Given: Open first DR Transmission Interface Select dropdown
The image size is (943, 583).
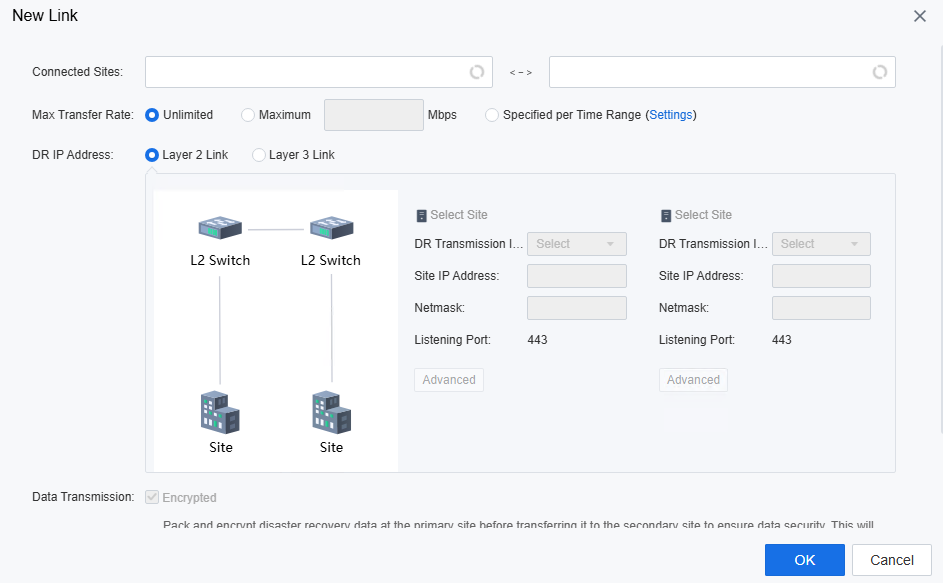Looking at the screenshot, I should (x=577, y=244).
